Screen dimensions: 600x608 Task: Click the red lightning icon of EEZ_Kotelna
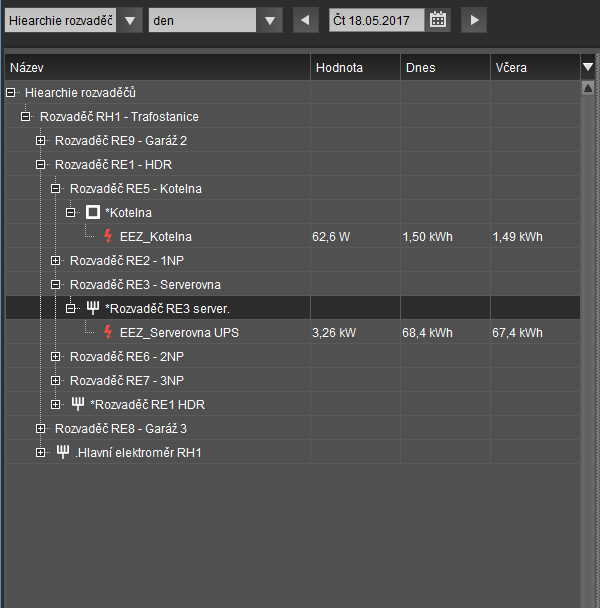[x=108, y=237]
